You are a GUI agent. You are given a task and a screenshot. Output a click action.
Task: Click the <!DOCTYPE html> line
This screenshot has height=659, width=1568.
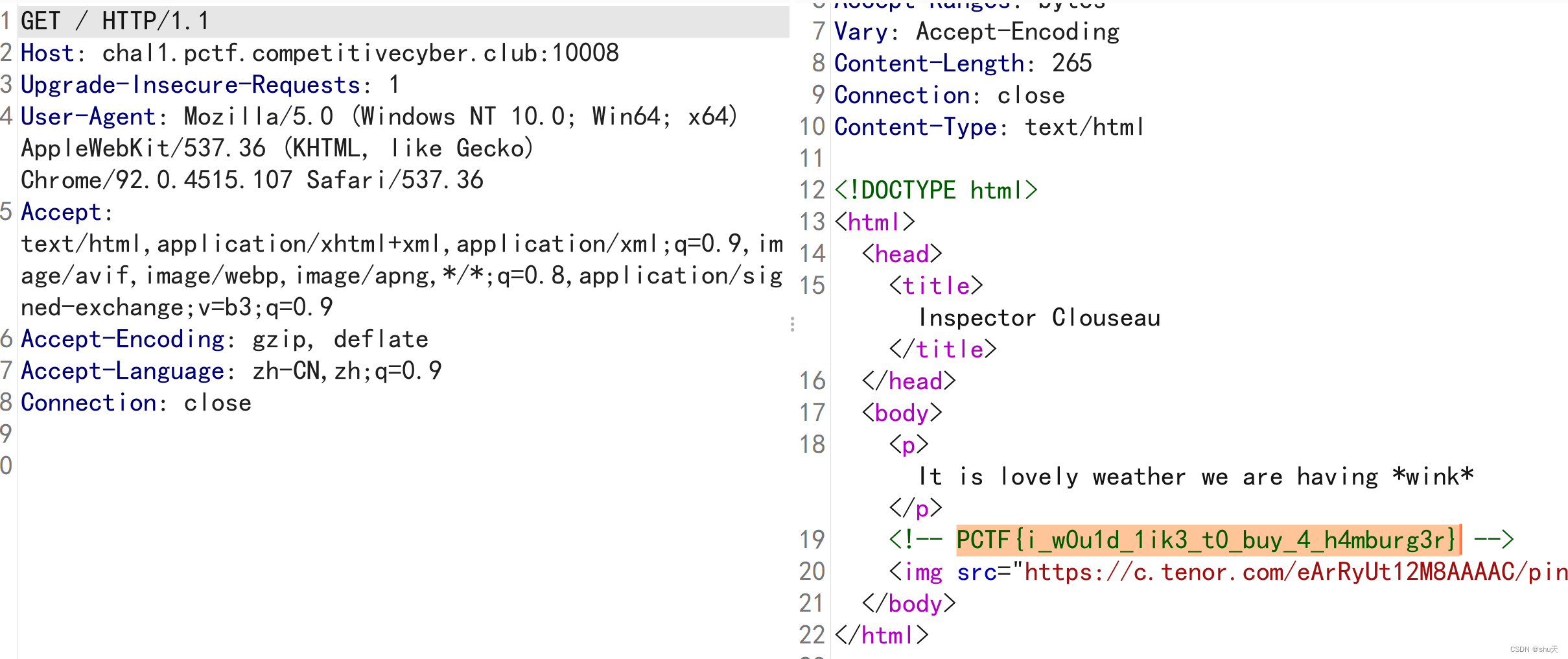click(x=936, y=191)
